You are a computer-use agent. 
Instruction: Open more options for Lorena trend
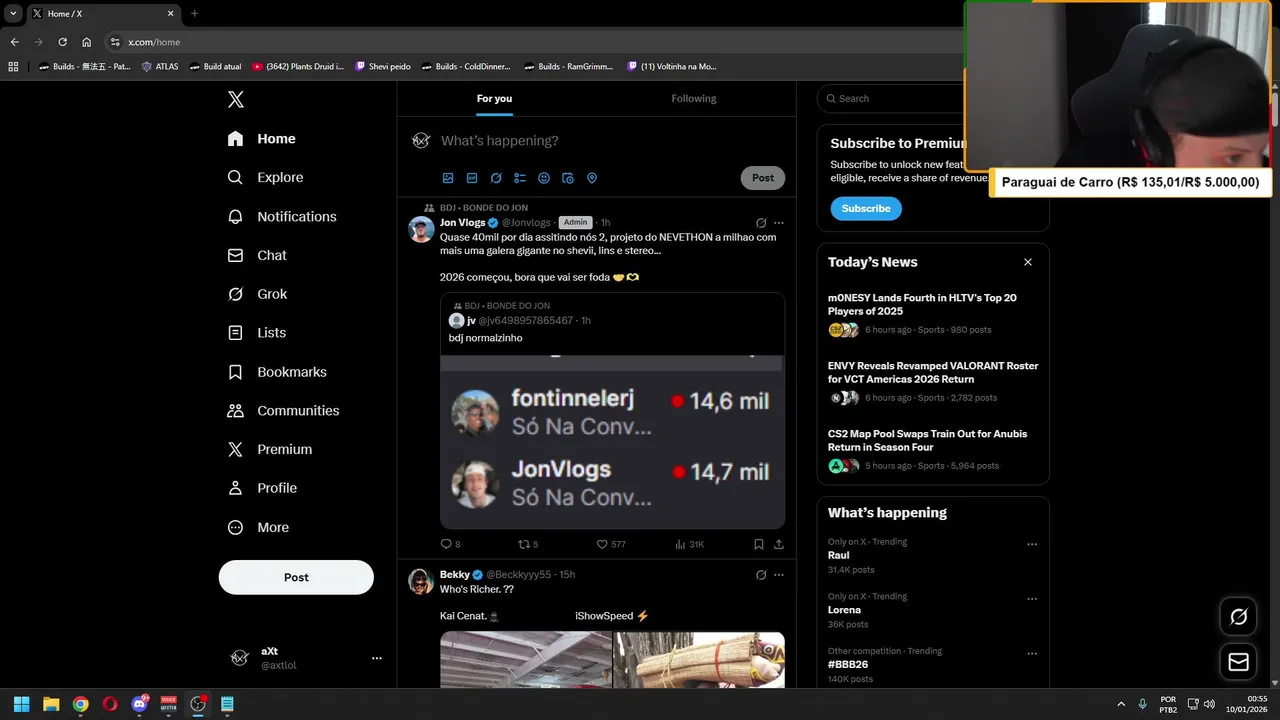coord(1032,599)
